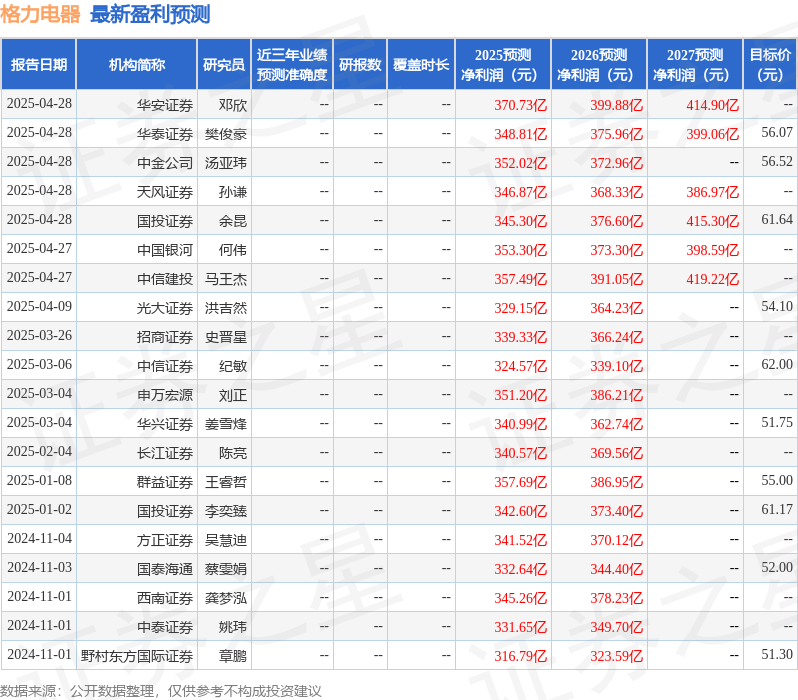798x700 pixels.
Task: Click the 最新盈利预测 heading
Action: pos(150,14)
